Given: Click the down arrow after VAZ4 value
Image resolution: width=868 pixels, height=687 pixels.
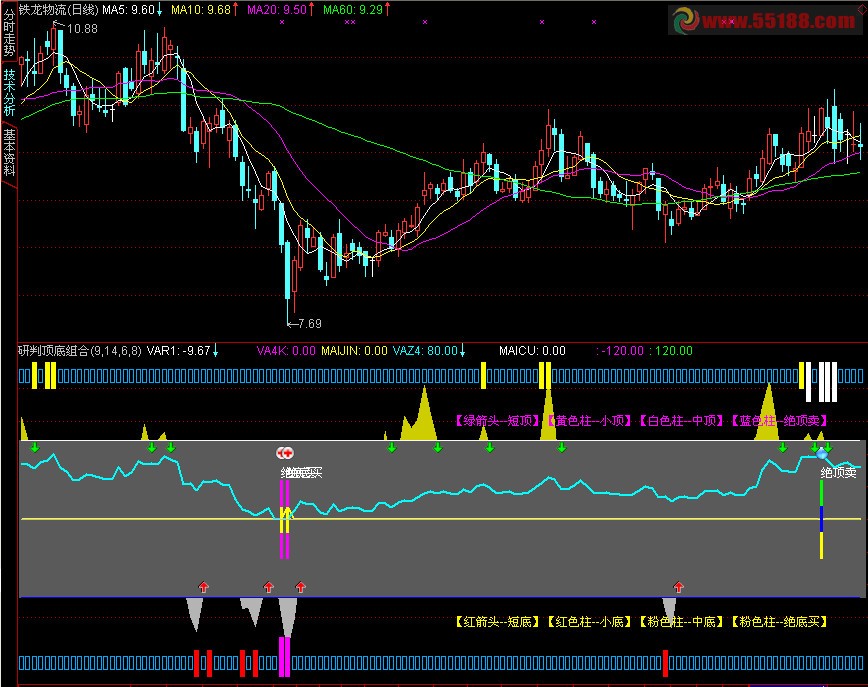Looking at the screenshot, I should point(463,351).
